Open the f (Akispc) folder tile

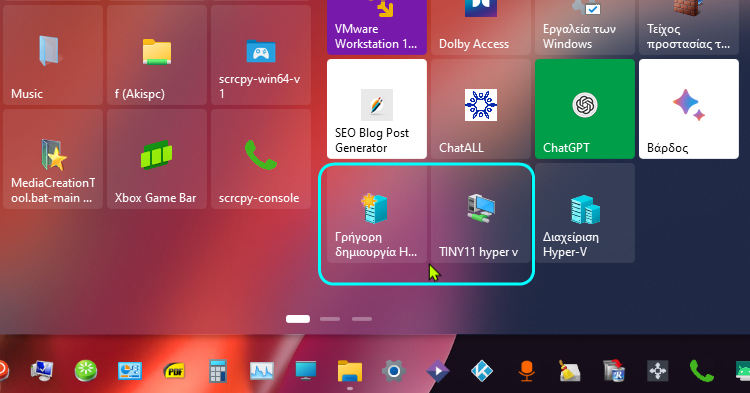click(157, 55)
